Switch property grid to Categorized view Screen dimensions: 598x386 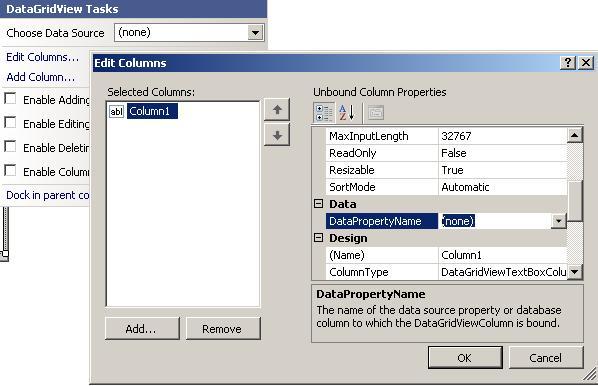(x=324, y=113)
